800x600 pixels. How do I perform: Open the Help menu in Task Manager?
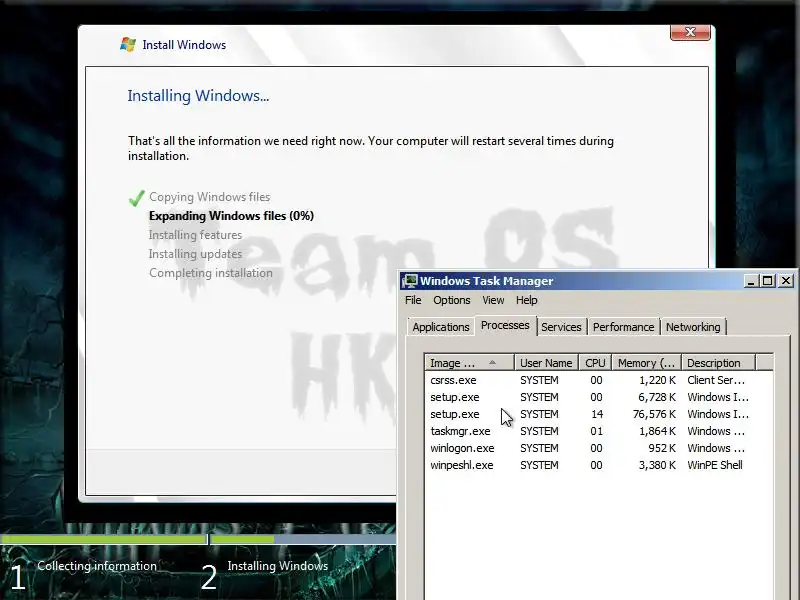pos(527,300)
